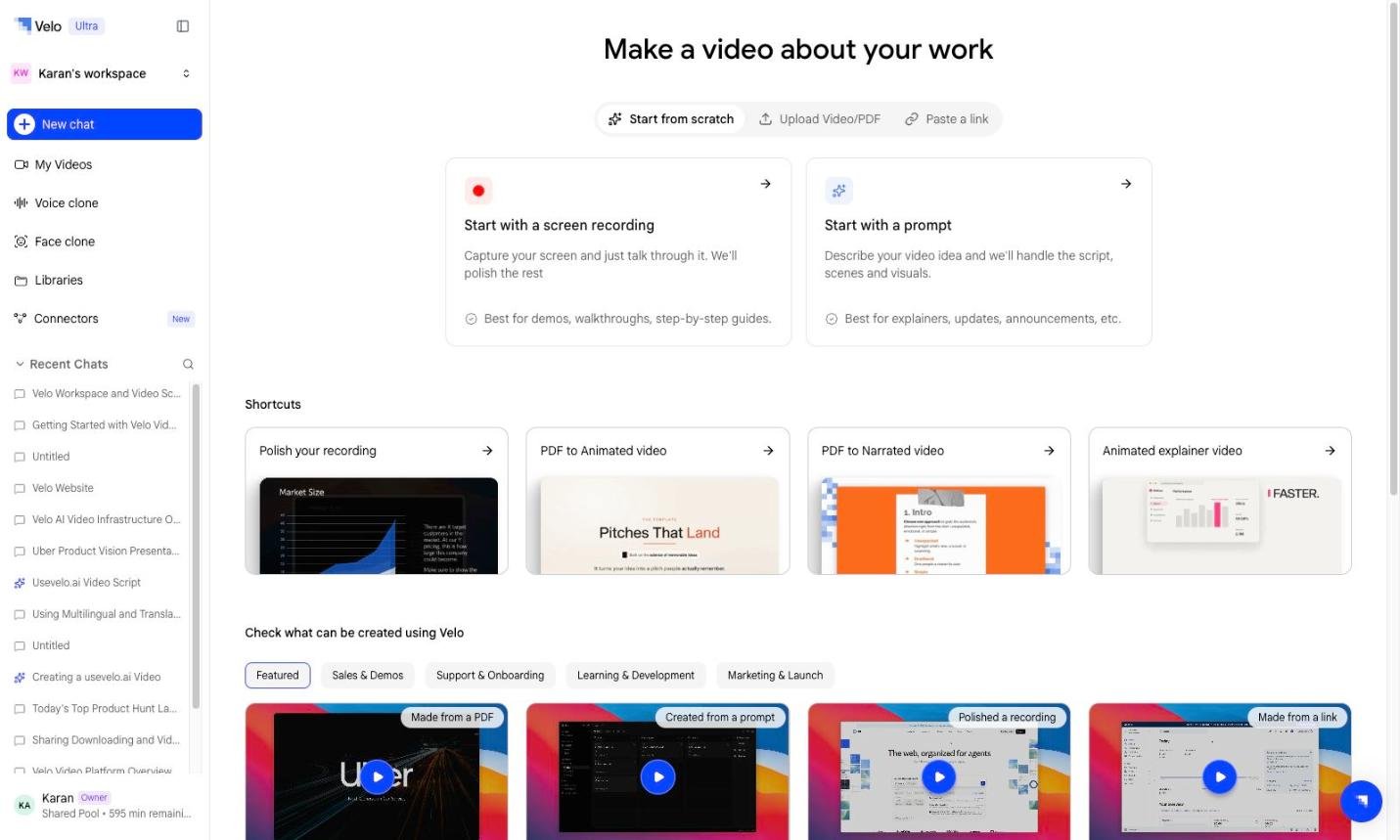Select the Paste a link tab
This screenshot has width=1400, height=840.
coord(946,119)
